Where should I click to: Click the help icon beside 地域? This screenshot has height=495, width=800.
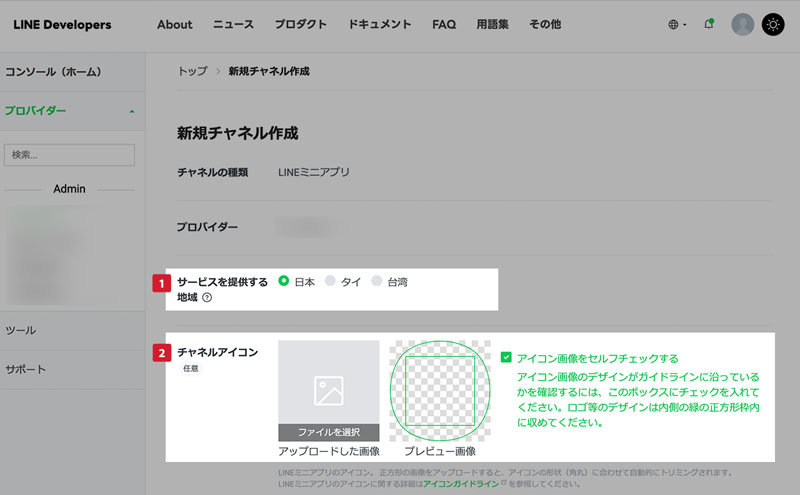coord(207,297)
